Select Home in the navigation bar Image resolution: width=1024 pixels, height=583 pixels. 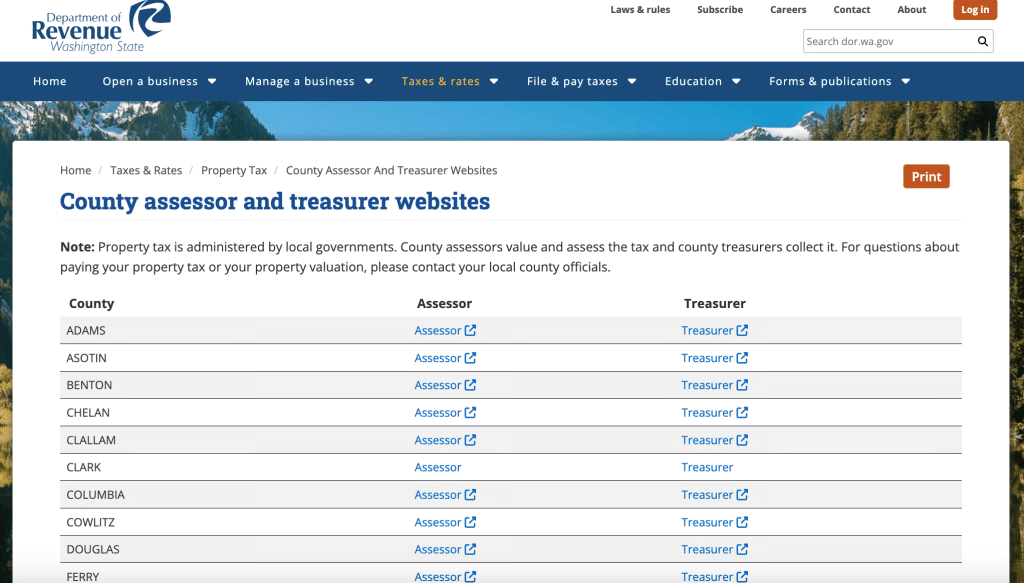[x=49, y=81]
